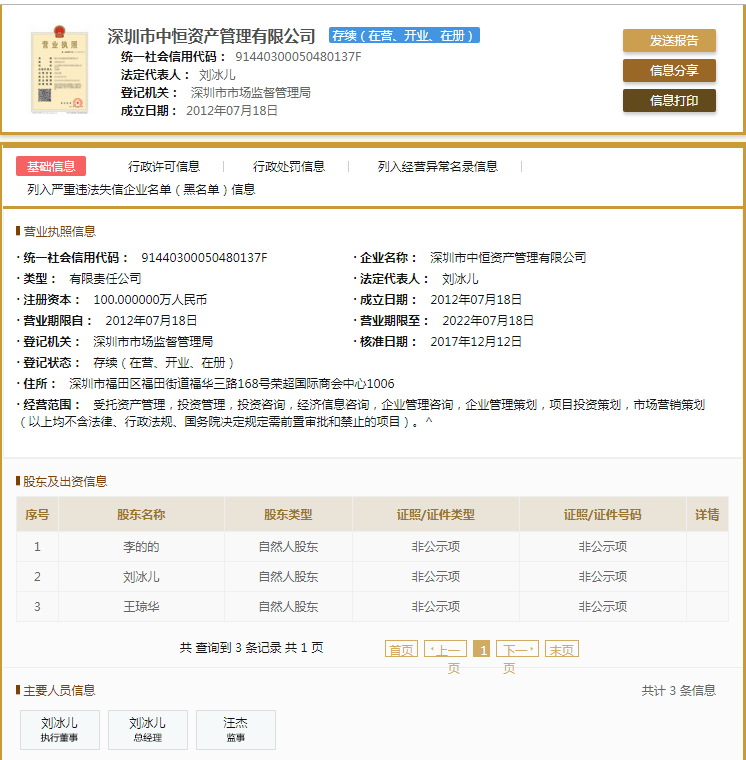This screenshot has width=746, height=760.
Task: Click the 存续 status badge
Action: tap(404, 35)
